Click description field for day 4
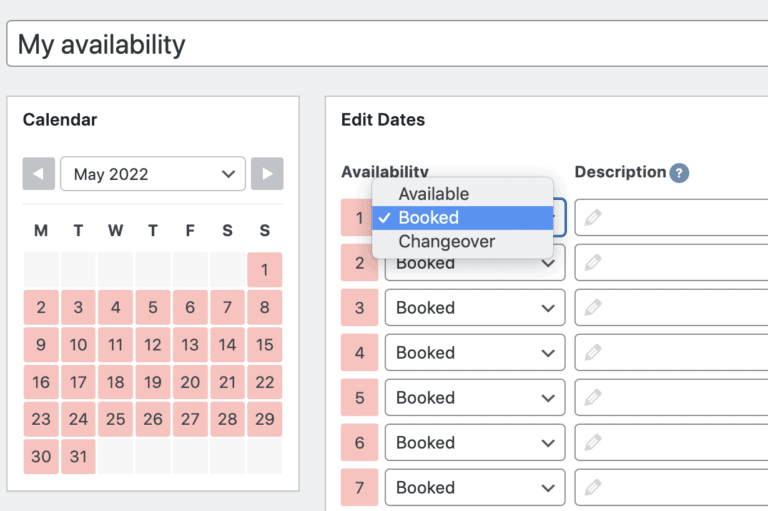The width and height of the screenshot is (768, 511). [671, 353]
